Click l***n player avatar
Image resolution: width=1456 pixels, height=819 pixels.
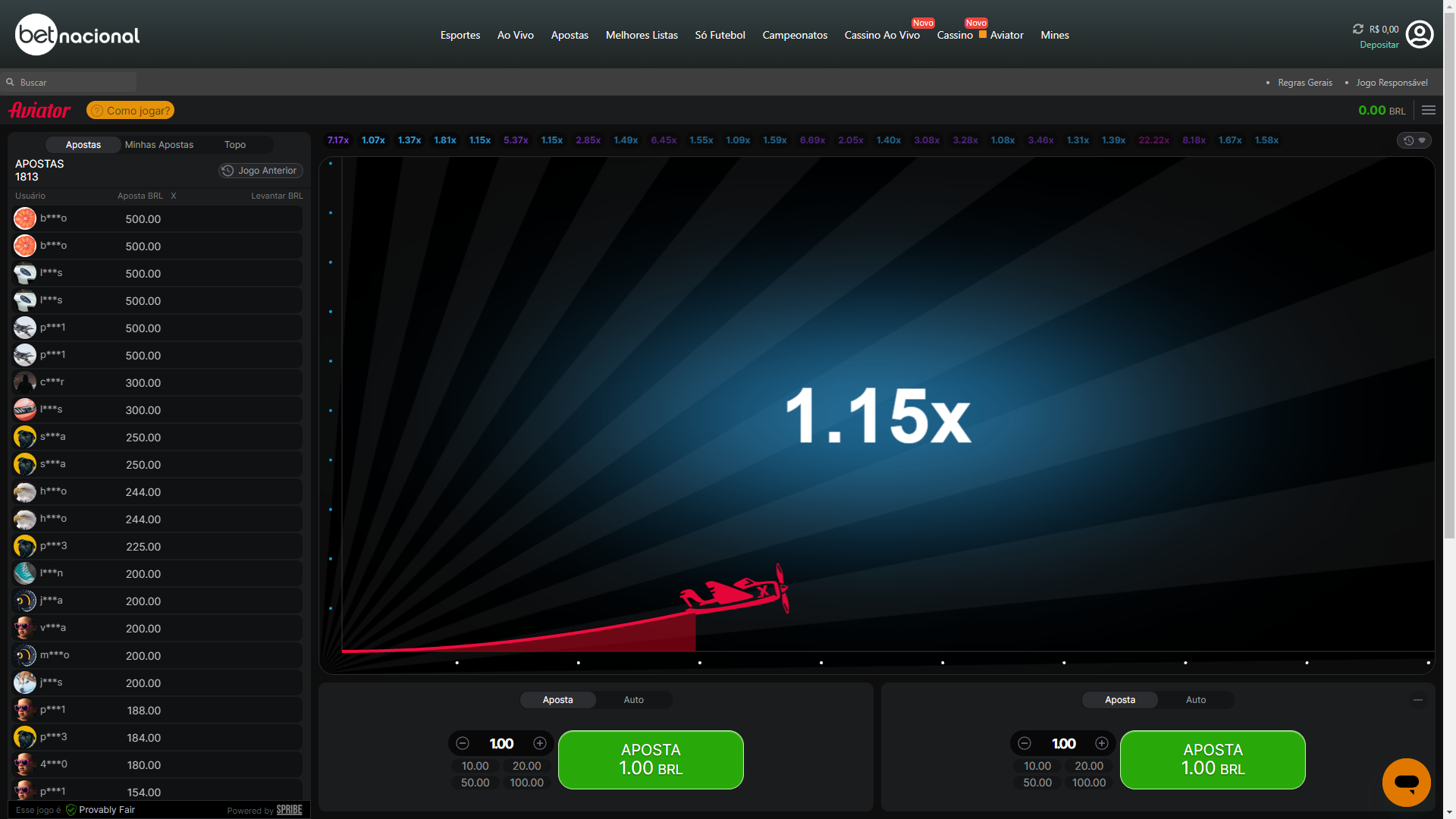tap(25, 573)
